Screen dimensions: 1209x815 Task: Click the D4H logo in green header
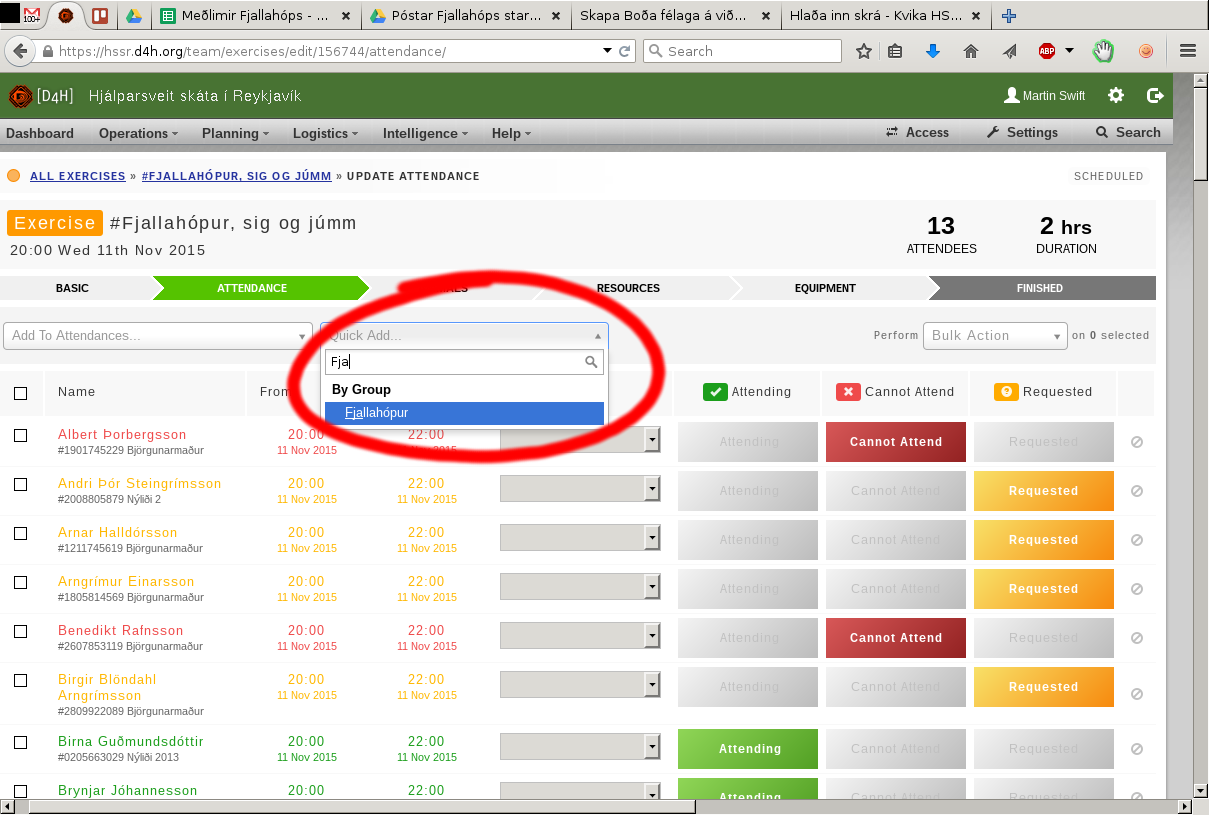tap(20, 96)
